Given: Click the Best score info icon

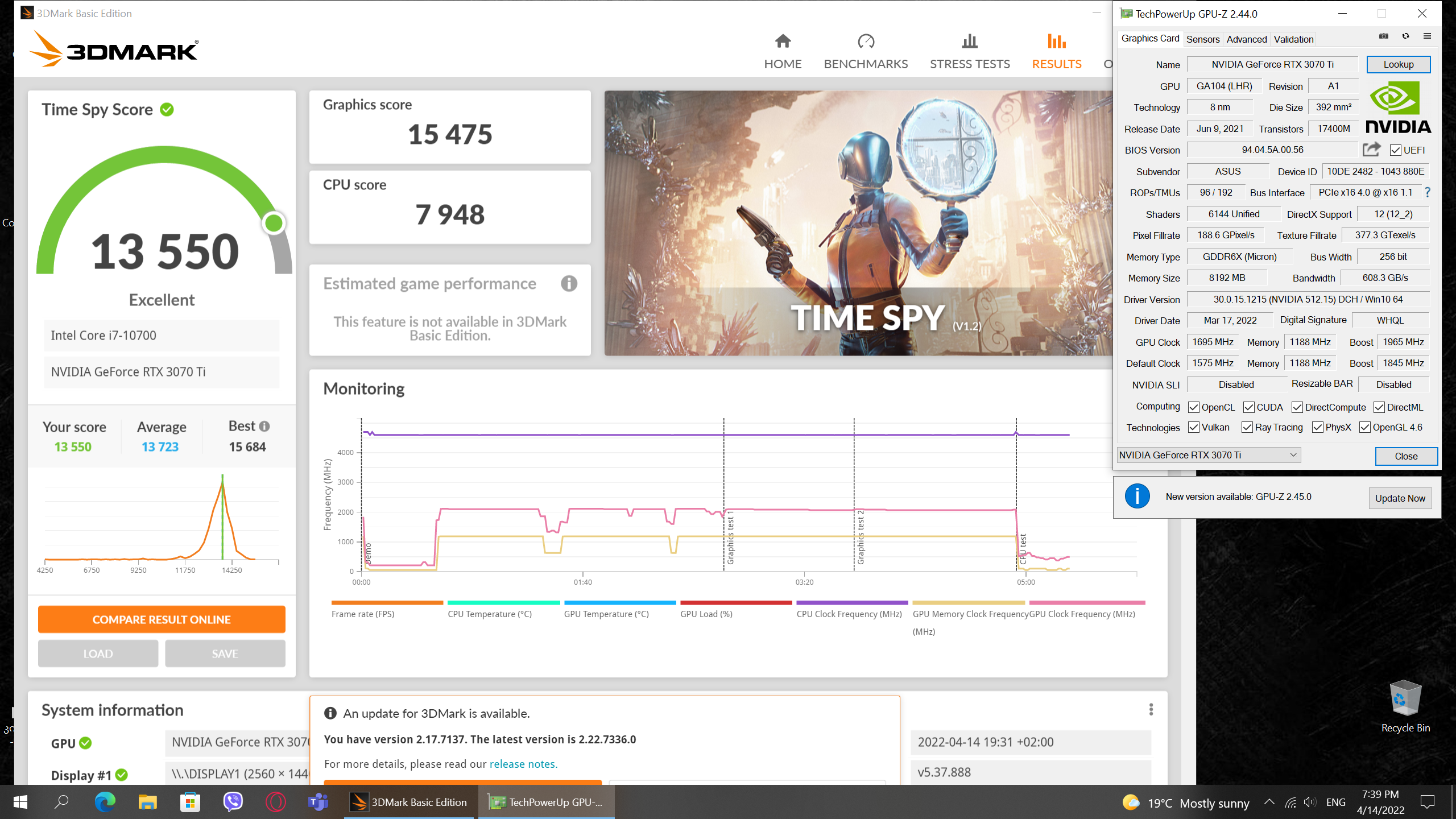Looking at the screenshot, I should pos(264,426).
